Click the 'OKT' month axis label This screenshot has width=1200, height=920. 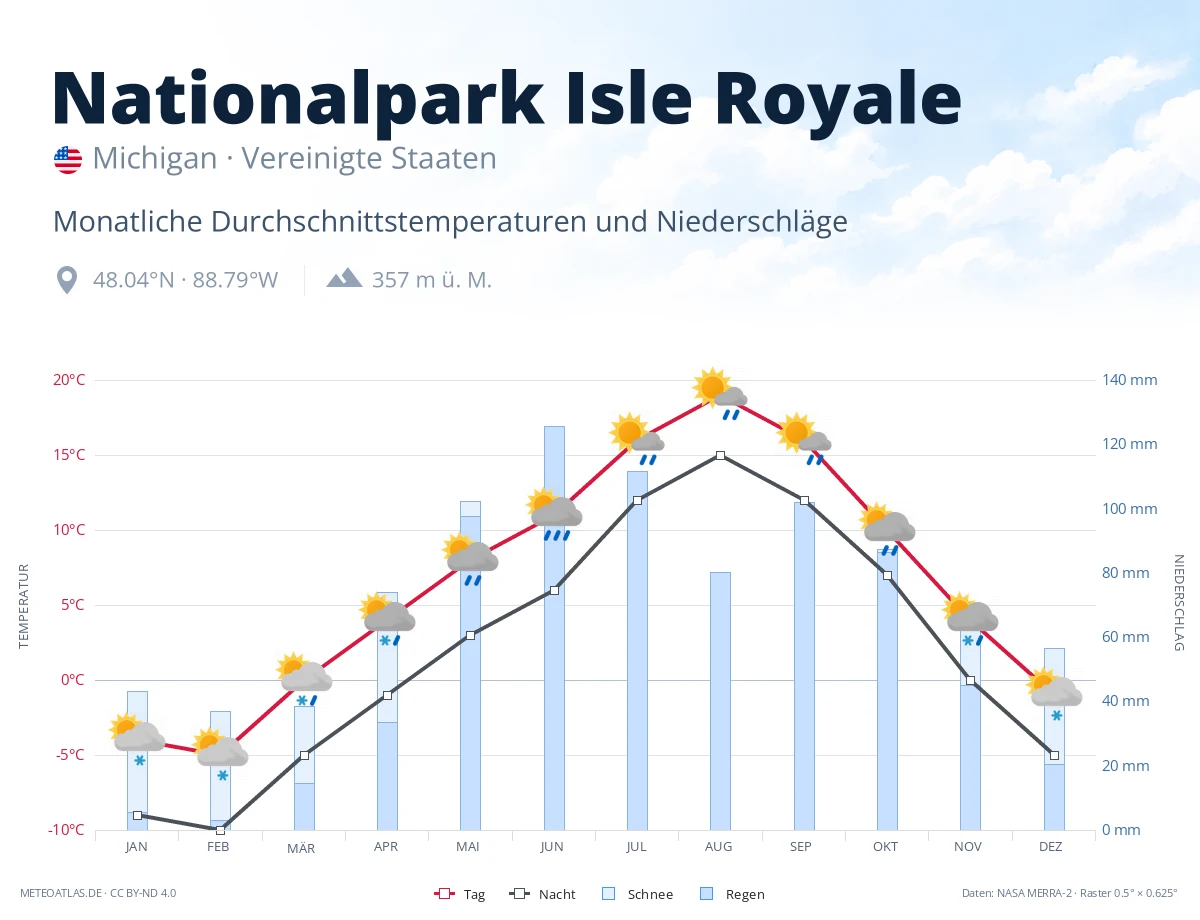tap(885, 846)
